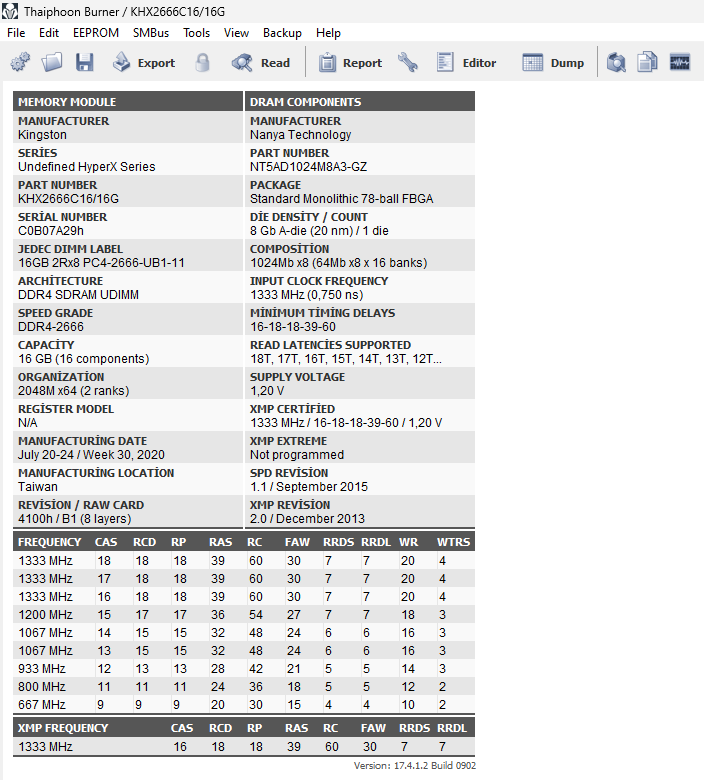Open a file with the folder icon
704x780 pixels.
coord(52,63)
